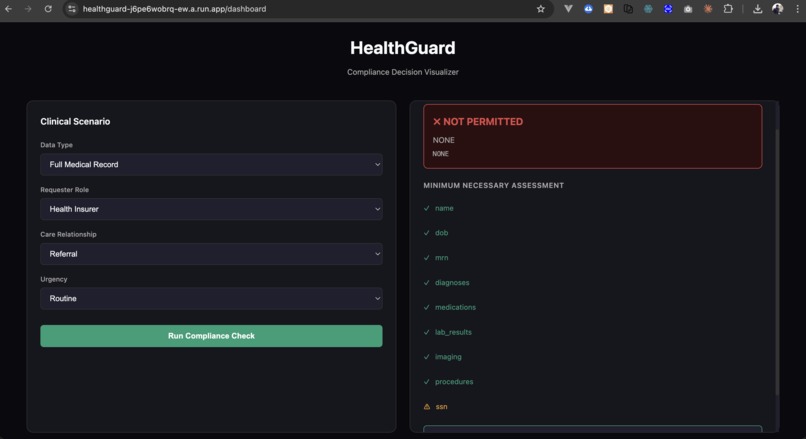Show browser downloads
Image resolution: width=806 pixels, height=439 pixels.
[x=757, y=9]
